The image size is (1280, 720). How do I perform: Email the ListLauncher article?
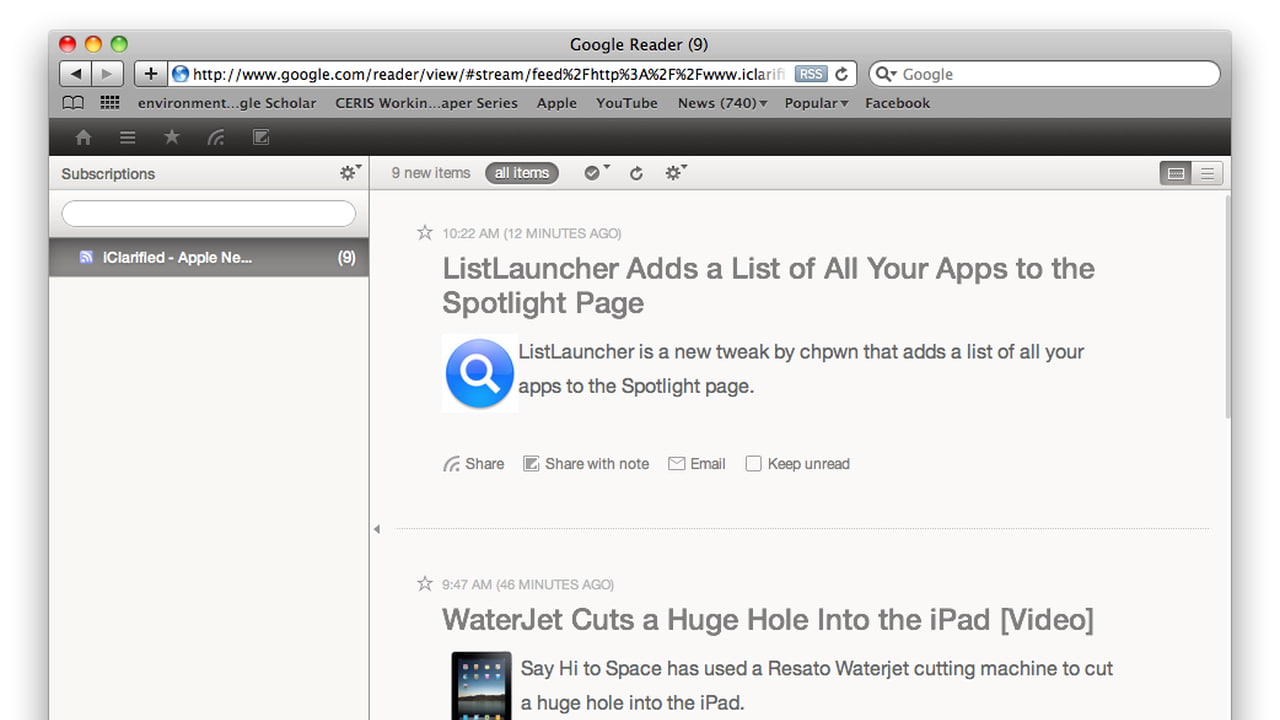(697, 464)
